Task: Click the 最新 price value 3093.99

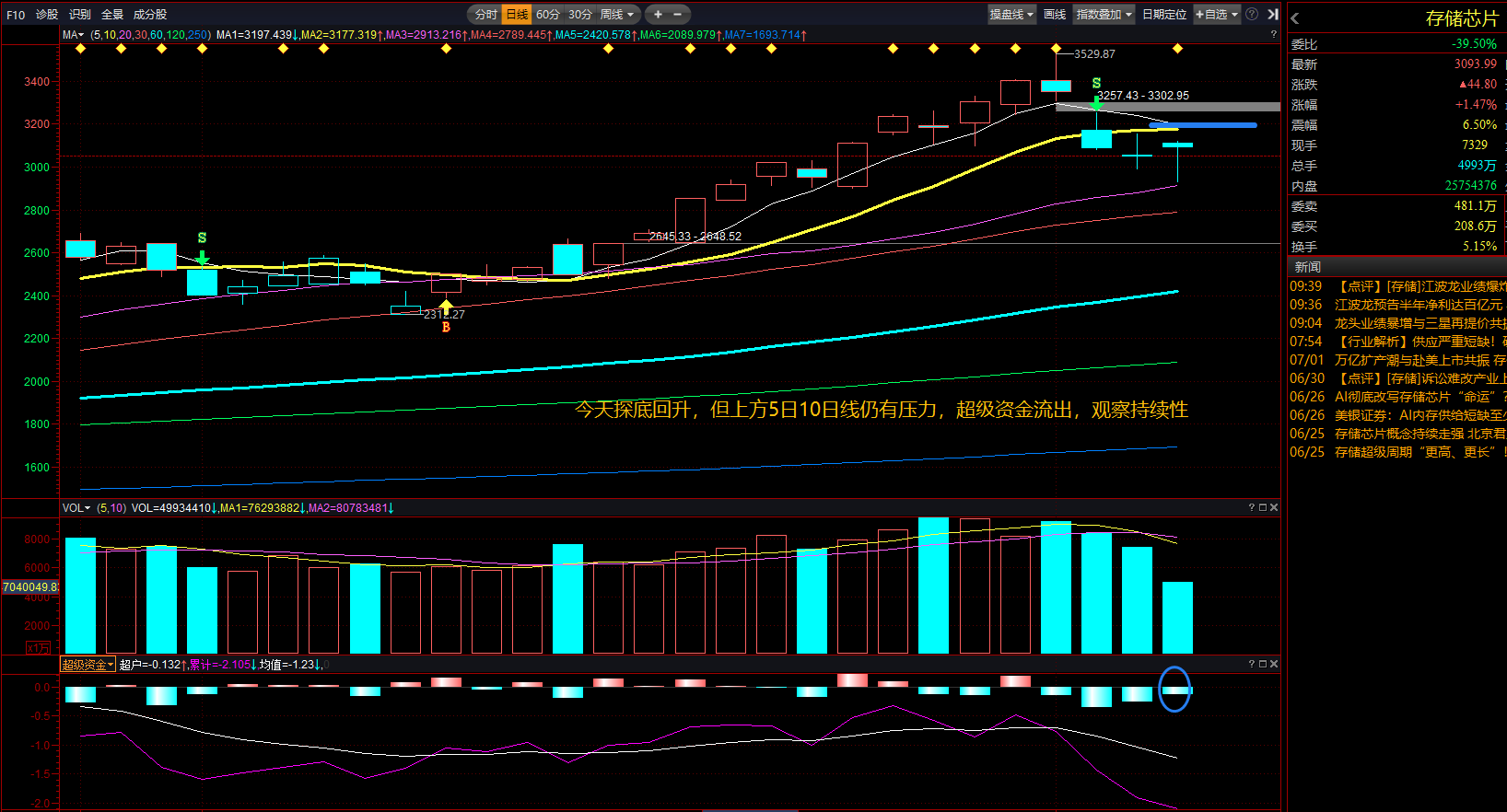Action: [1476, 64]
